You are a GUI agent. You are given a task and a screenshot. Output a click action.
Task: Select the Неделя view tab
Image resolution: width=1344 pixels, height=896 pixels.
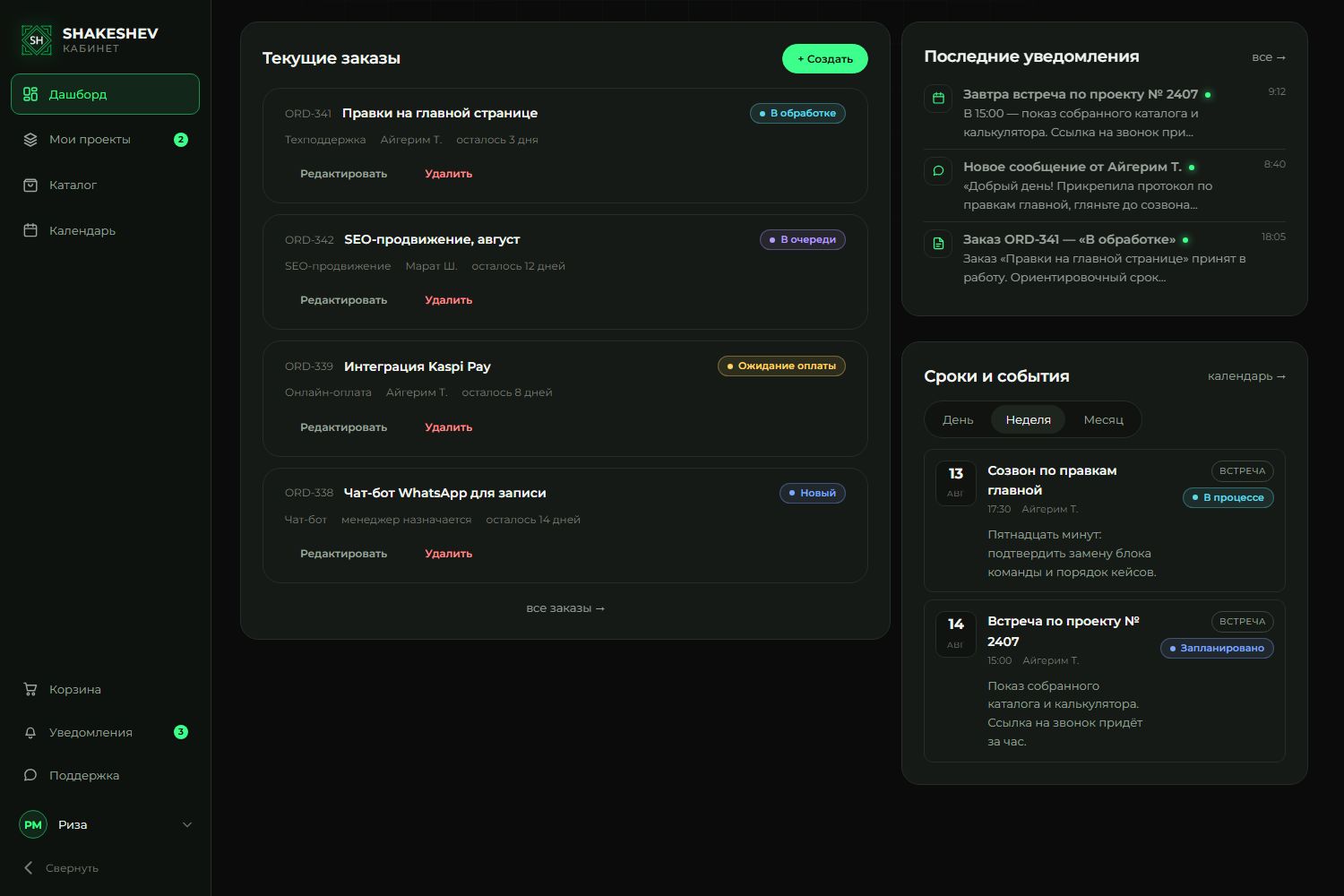coord(1028,419)
